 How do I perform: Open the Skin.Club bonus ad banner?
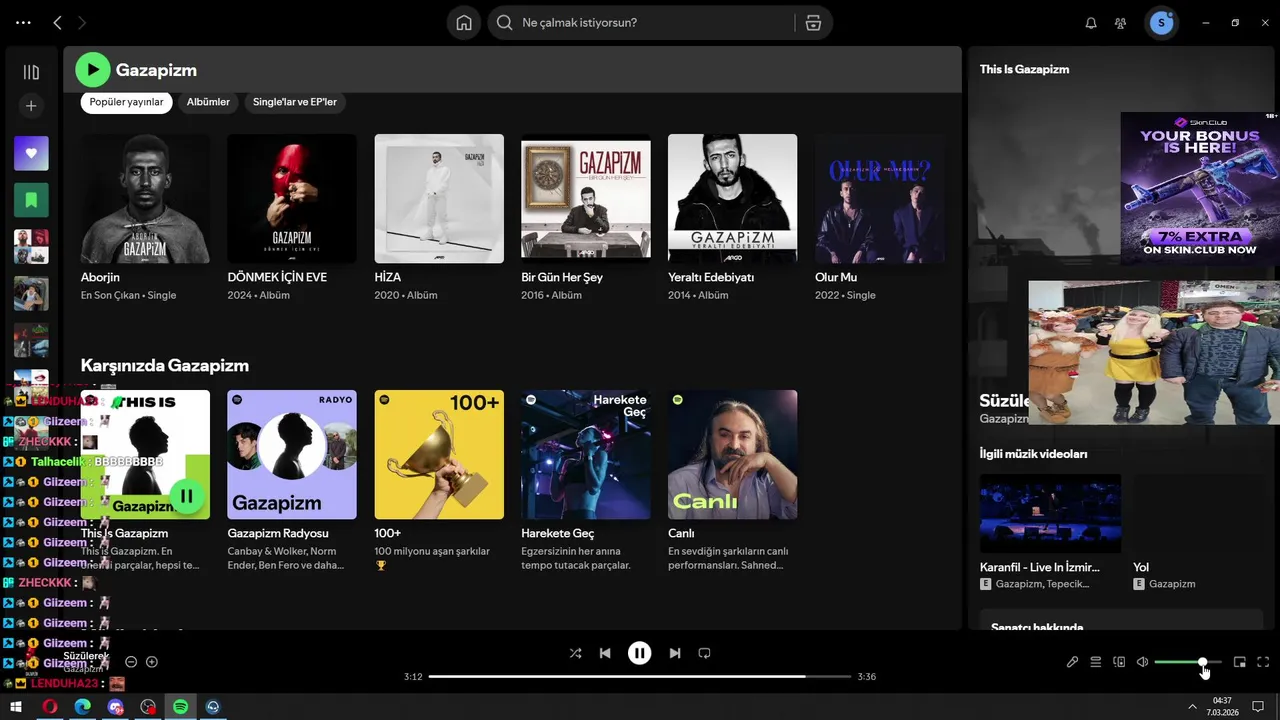click(1200, 188)
